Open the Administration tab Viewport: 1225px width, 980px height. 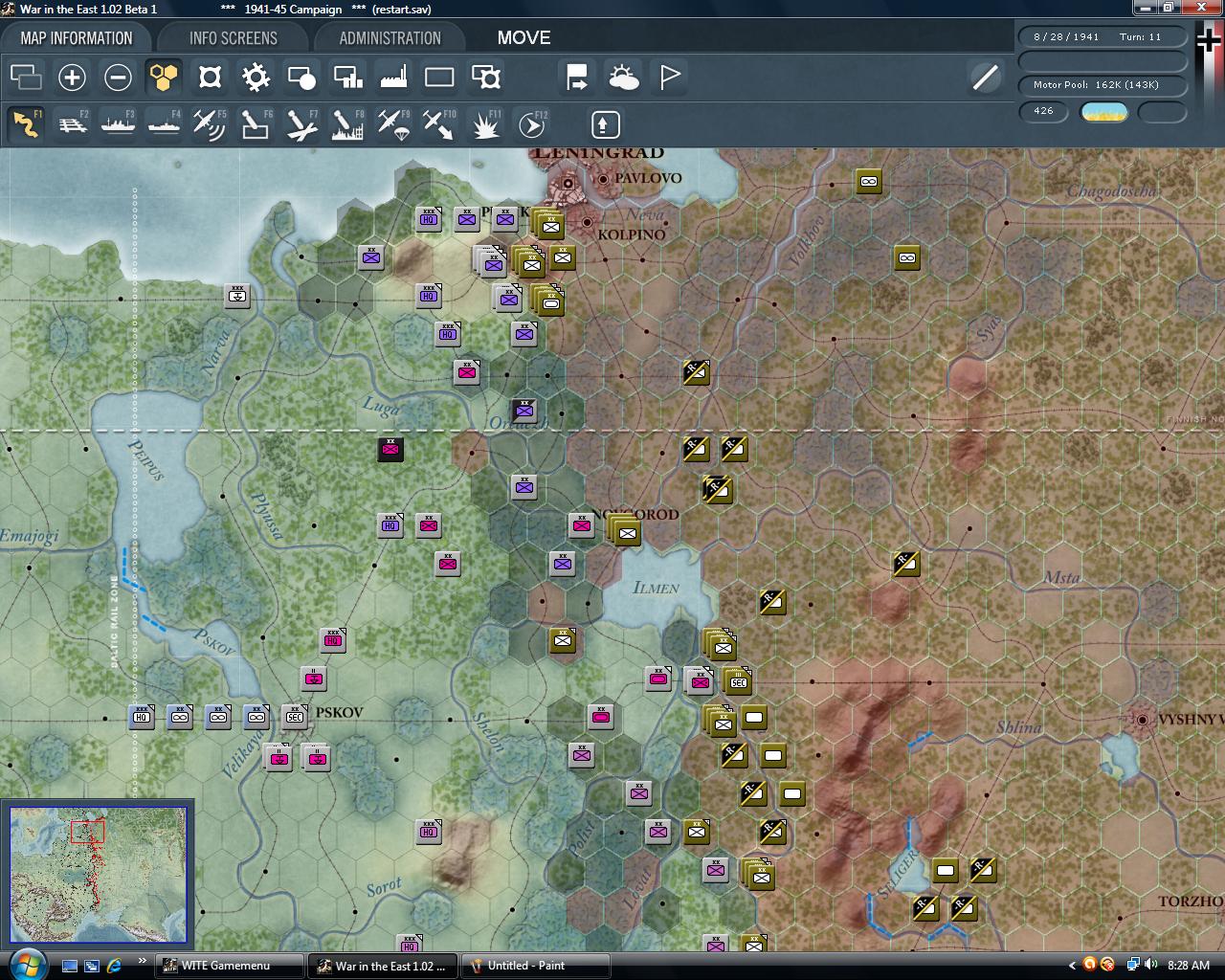[x=390, y=38]
